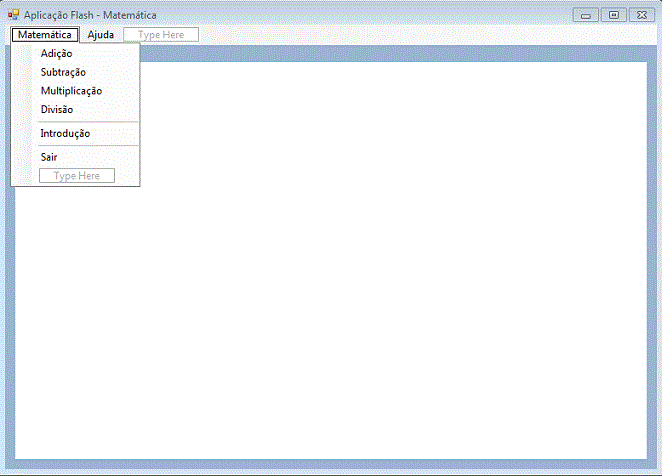The height and width of the screenshot is (476, 662).
Task: Click the Introdução menu entry
Action: 76,133
